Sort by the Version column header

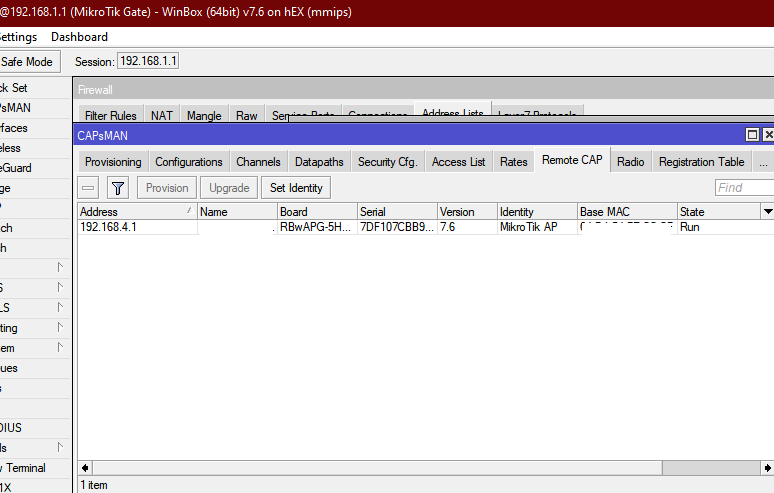[467, 212]
